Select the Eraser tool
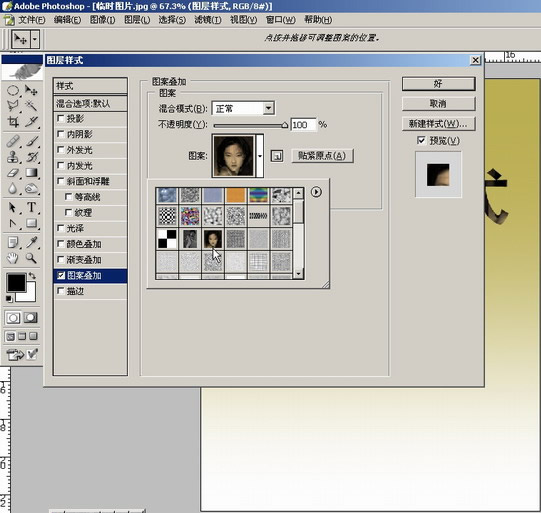The image size is (541, 513). coord(13,172)
